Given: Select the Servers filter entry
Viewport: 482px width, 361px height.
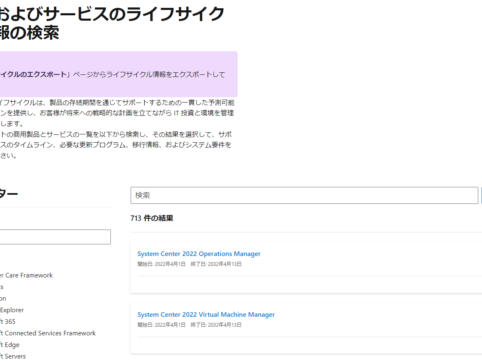Looking at the screenshot, I should click(13, 356).
